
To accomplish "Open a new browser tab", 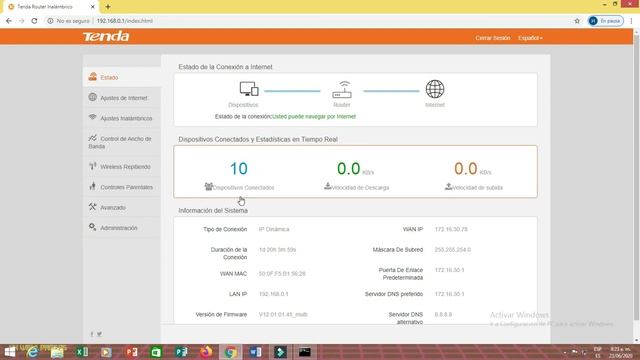I will [108, 7].
